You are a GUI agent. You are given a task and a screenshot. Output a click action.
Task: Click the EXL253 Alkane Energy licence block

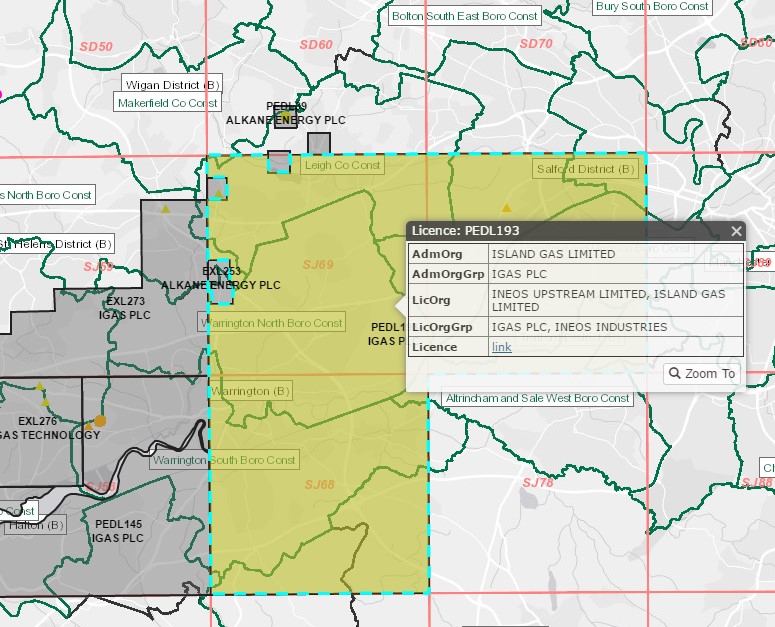point(222,278)
